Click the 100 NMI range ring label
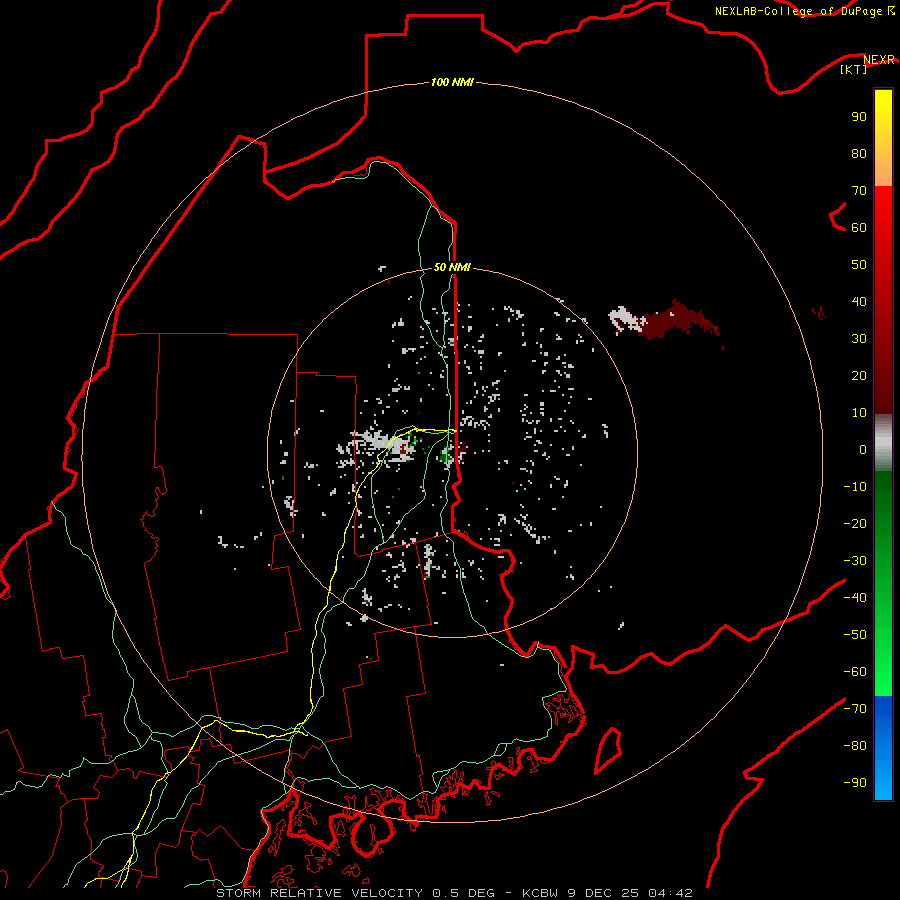900x900 pixels. pos(452,82)
